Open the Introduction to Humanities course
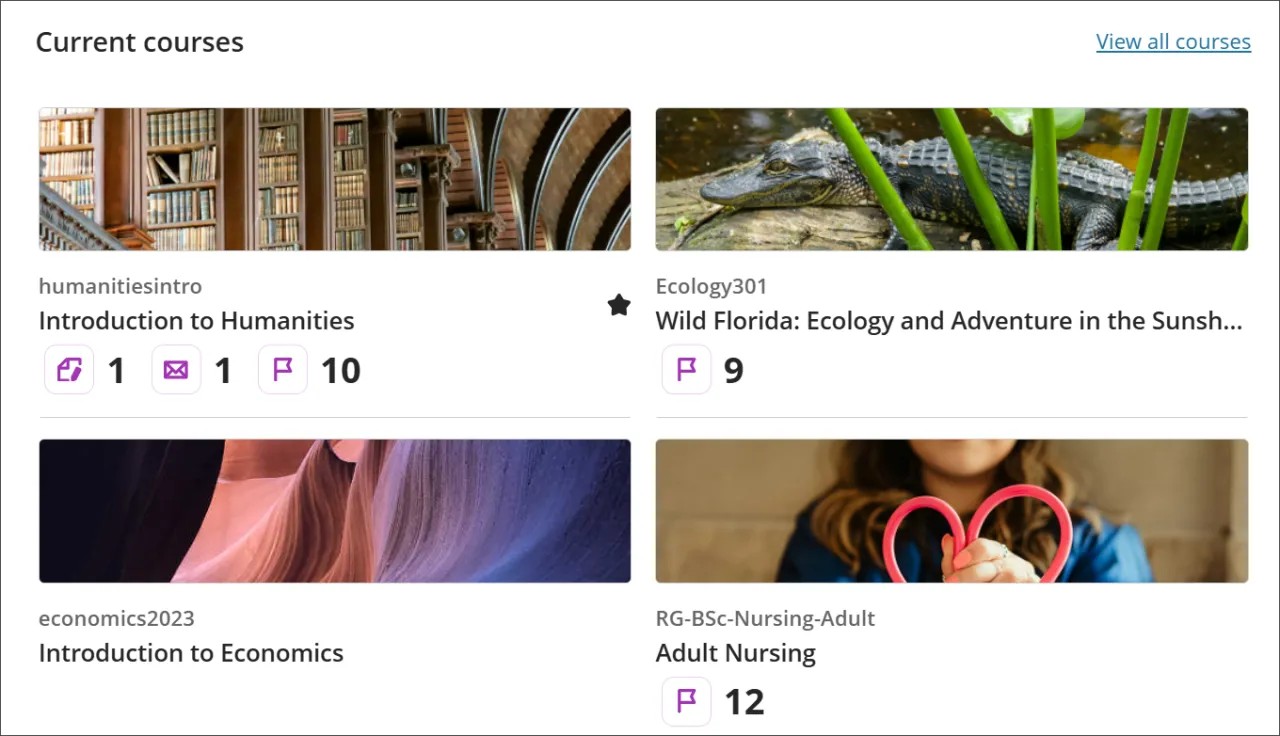 click(196, 321)
